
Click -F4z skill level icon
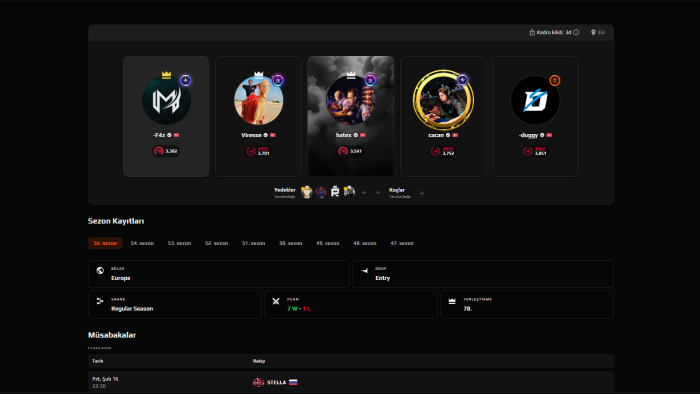(158, 151)
